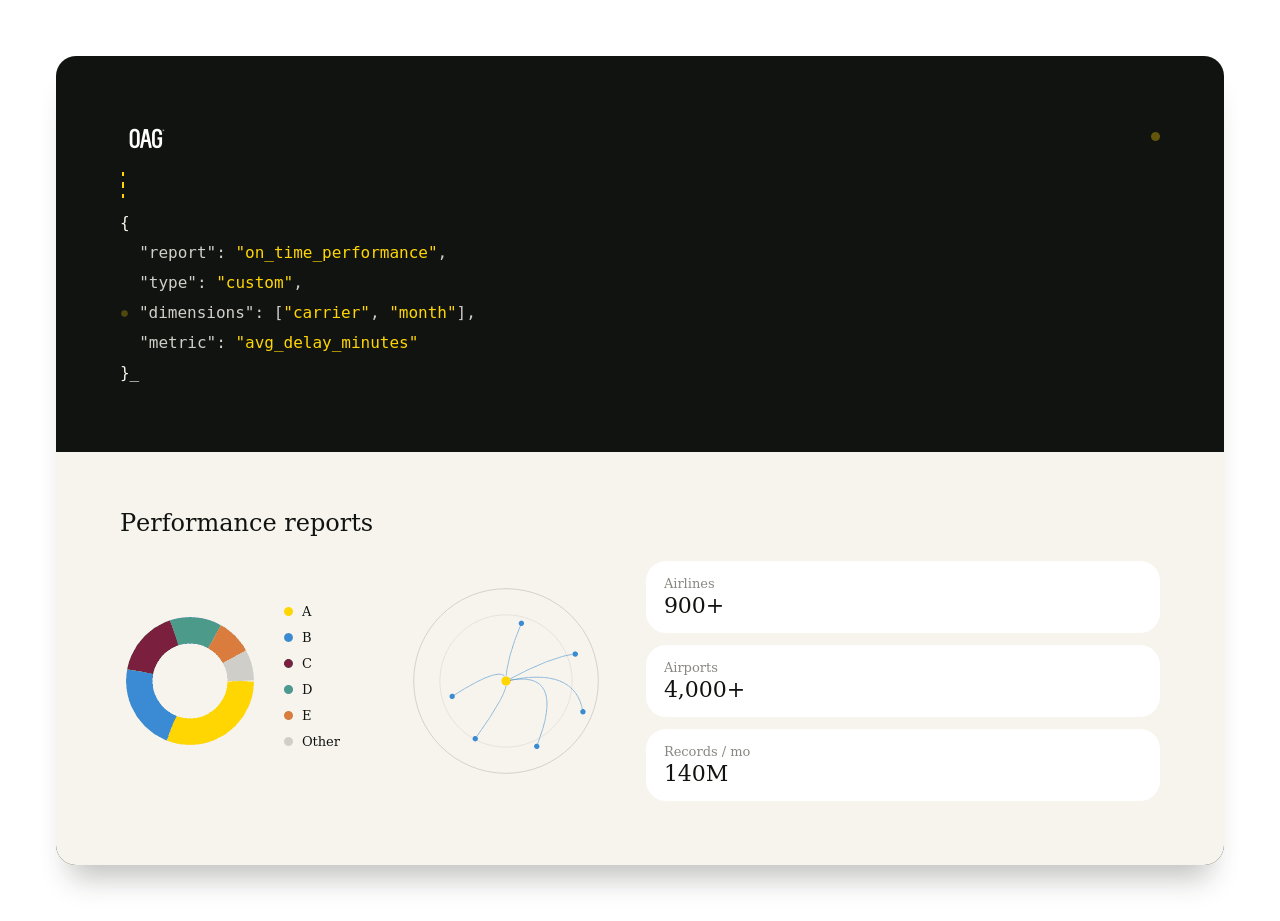Image resolution: width=1280 pixels, height=921 pixels.
Task: Click the teal donut chart segment
Action: pos(195,630)
